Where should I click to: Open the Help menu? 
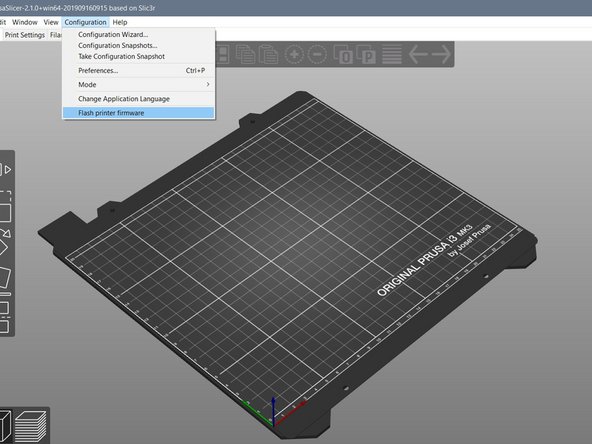click(x=120, y=22)
